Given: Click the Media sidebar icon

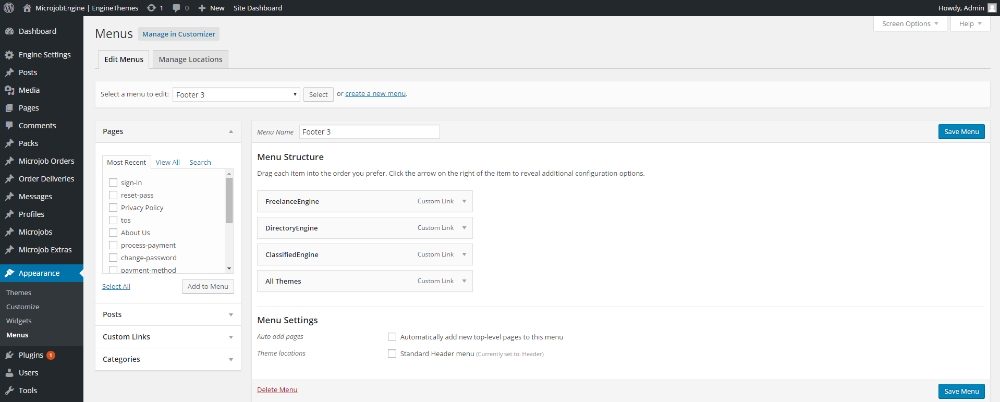Looking at the screenshot, I should pyautogui.click(x=9, y=90).
